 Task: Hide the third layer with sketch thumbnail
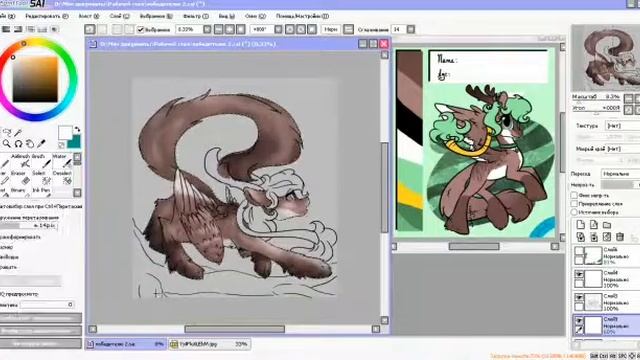click(579, 298)
